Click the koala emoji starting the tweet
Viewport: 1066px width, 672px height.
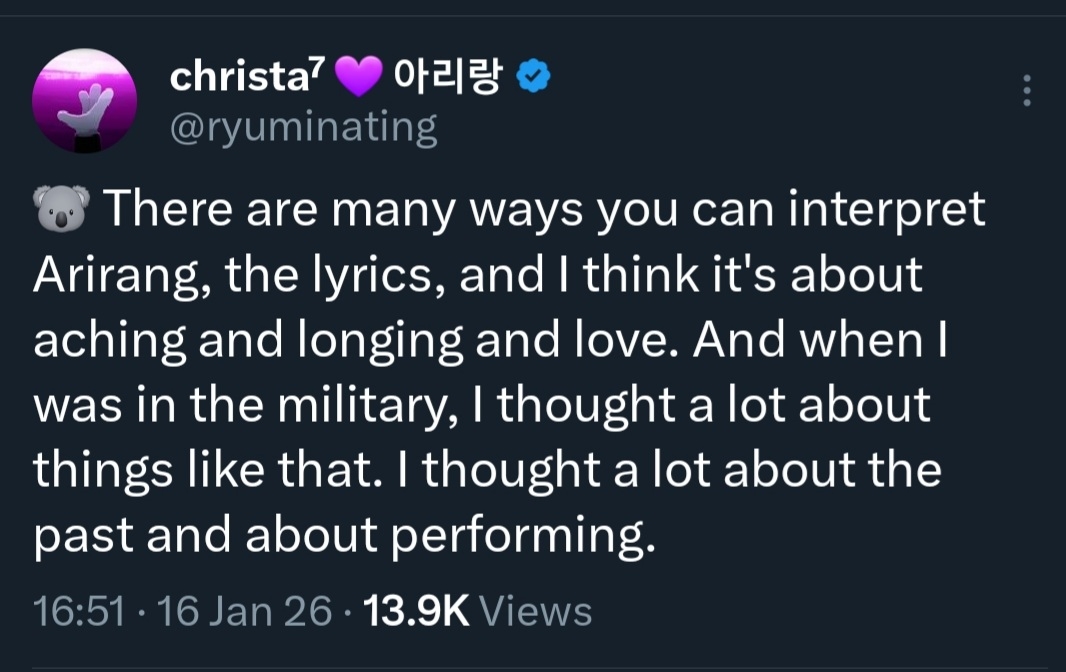(x=62, y=210)
